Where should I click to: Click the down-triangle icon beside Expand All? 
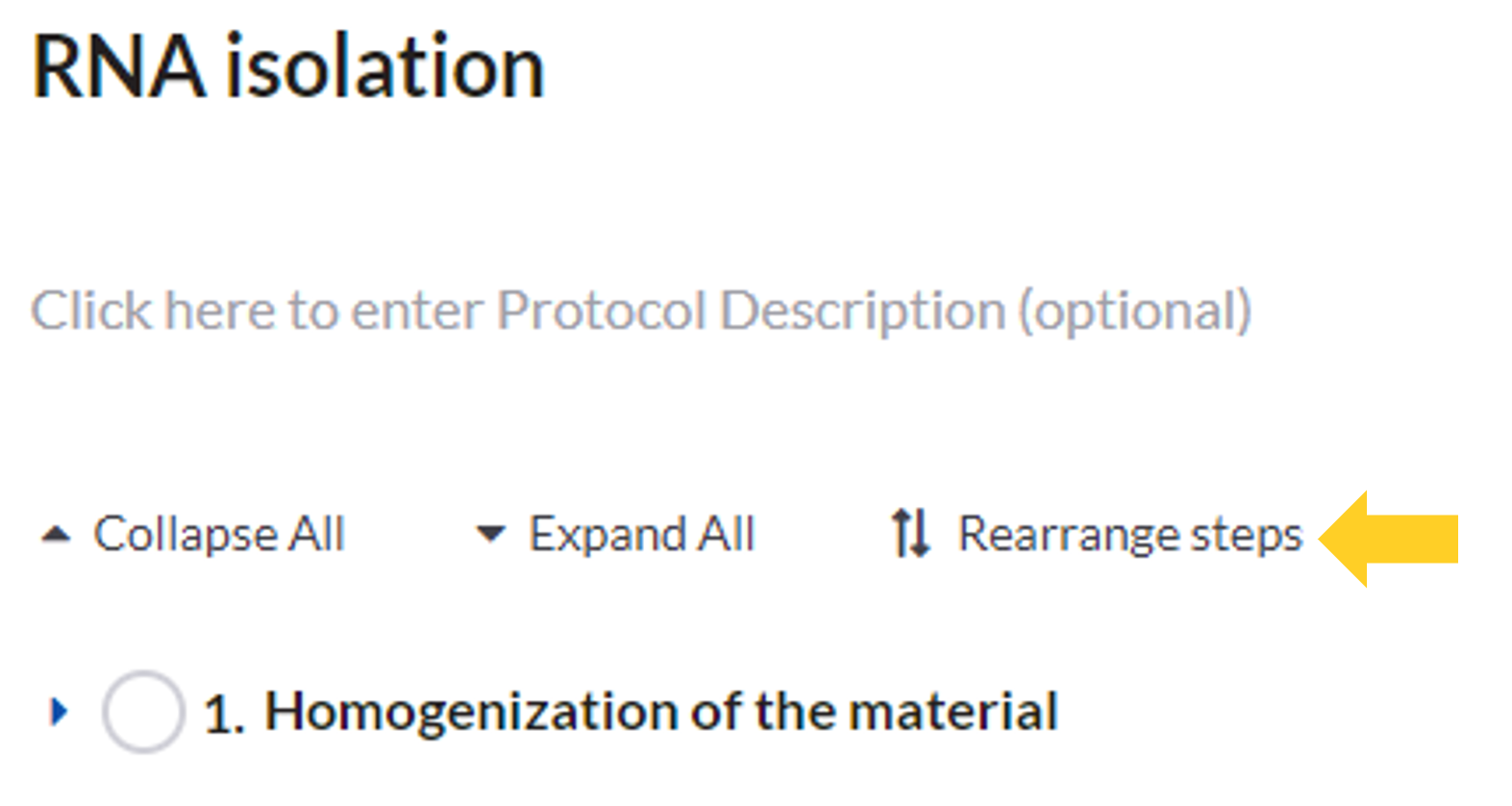490,534
